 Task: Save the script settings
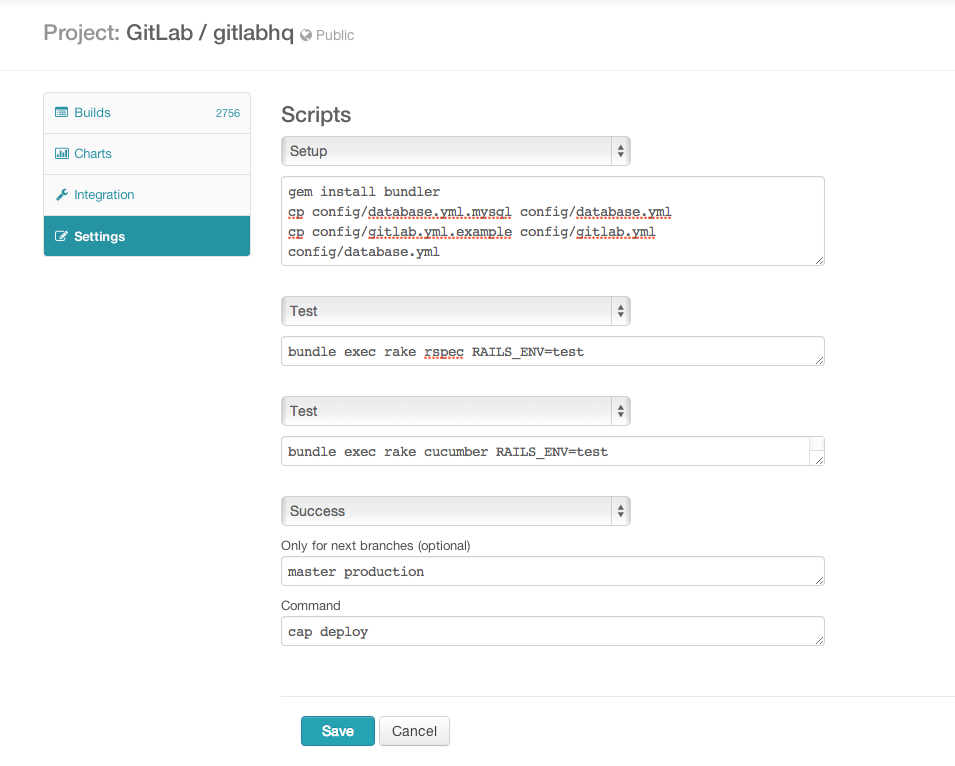337,731
